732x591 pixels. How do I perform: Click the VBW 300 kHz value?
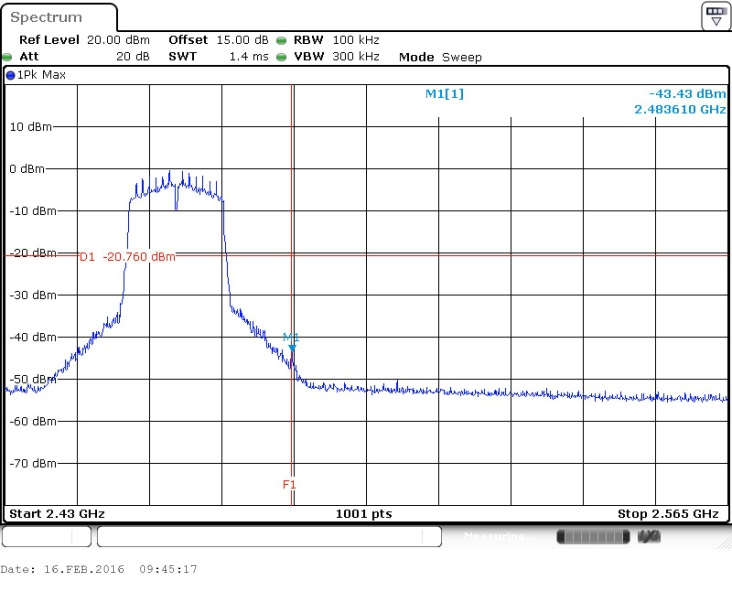(x=356, y=56)
